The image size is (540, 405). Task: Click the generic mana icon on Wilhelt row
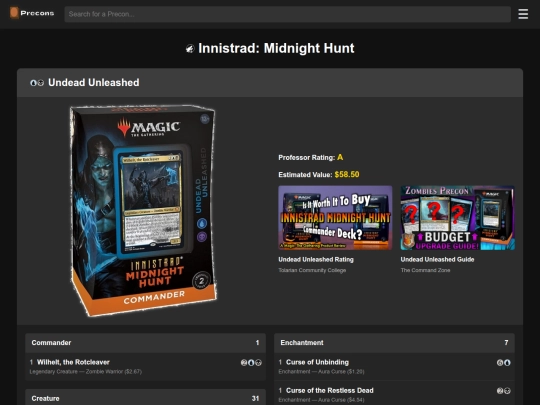(x=244, y=362)
